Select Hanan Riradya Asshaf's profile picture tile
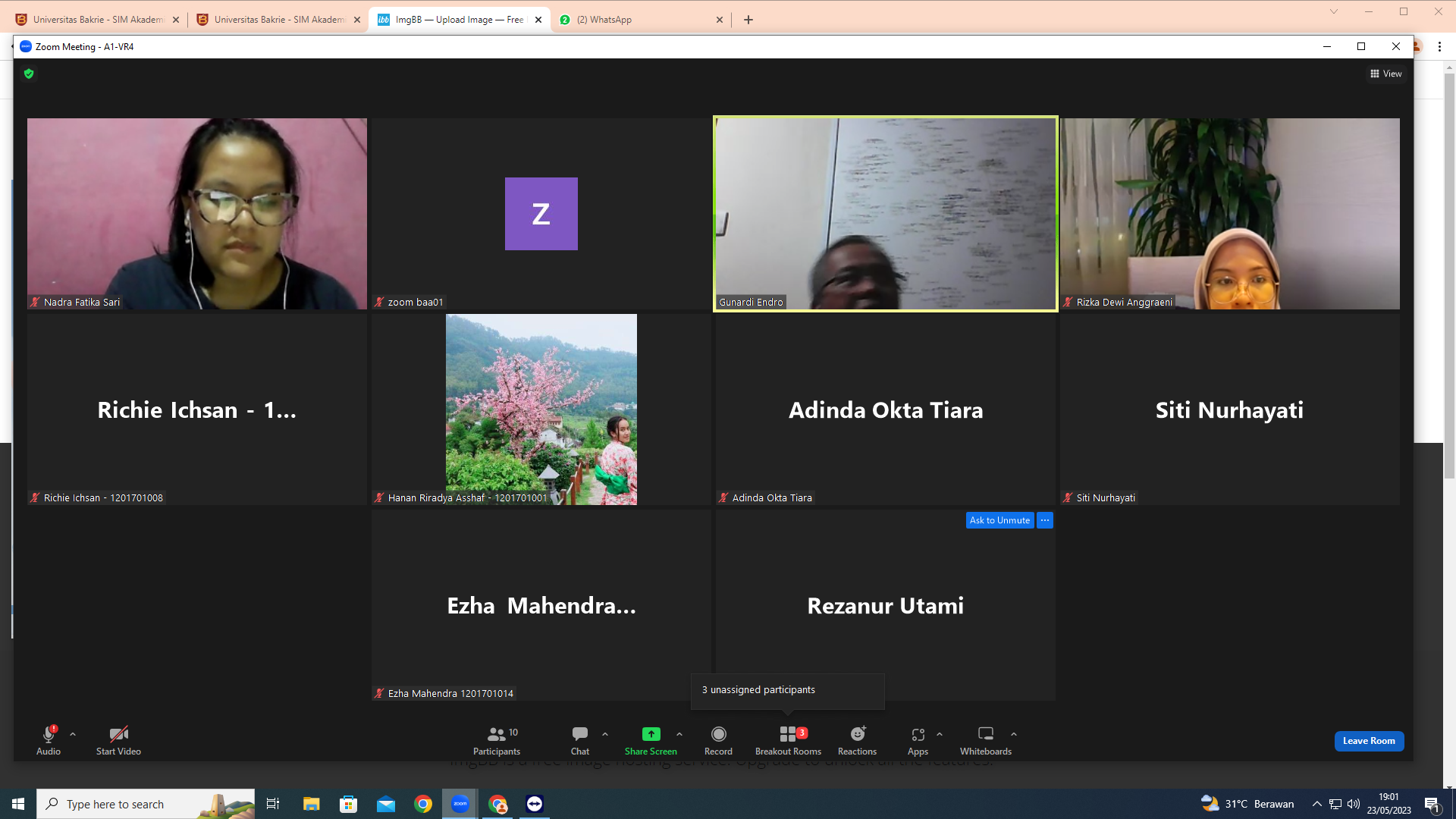This screenshot has width=1456, height=819. click(541, 409)
